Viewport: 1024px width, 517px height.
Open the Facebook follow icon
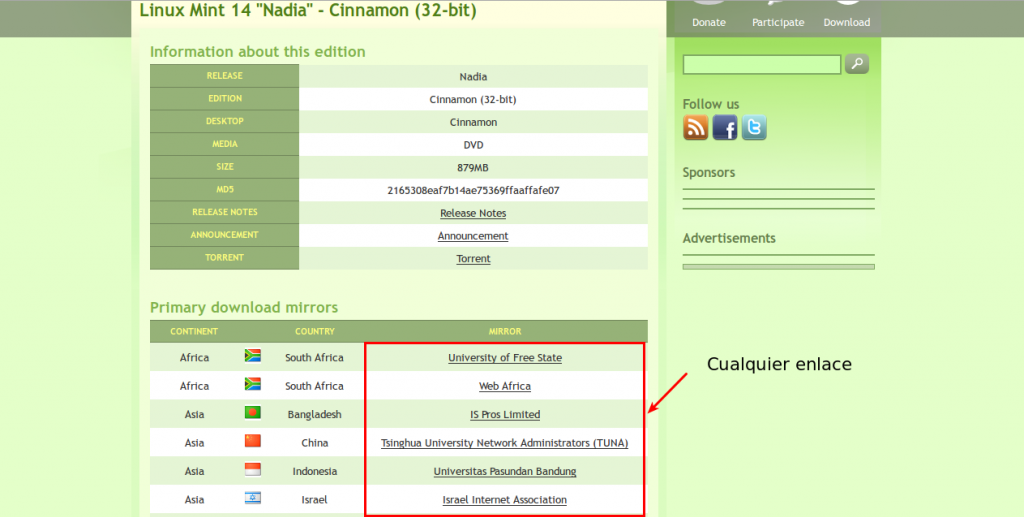coord(725,128)
